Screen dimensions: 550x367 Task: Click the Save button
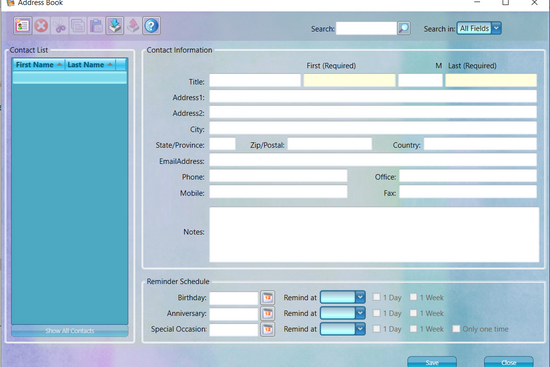(432, 362)
